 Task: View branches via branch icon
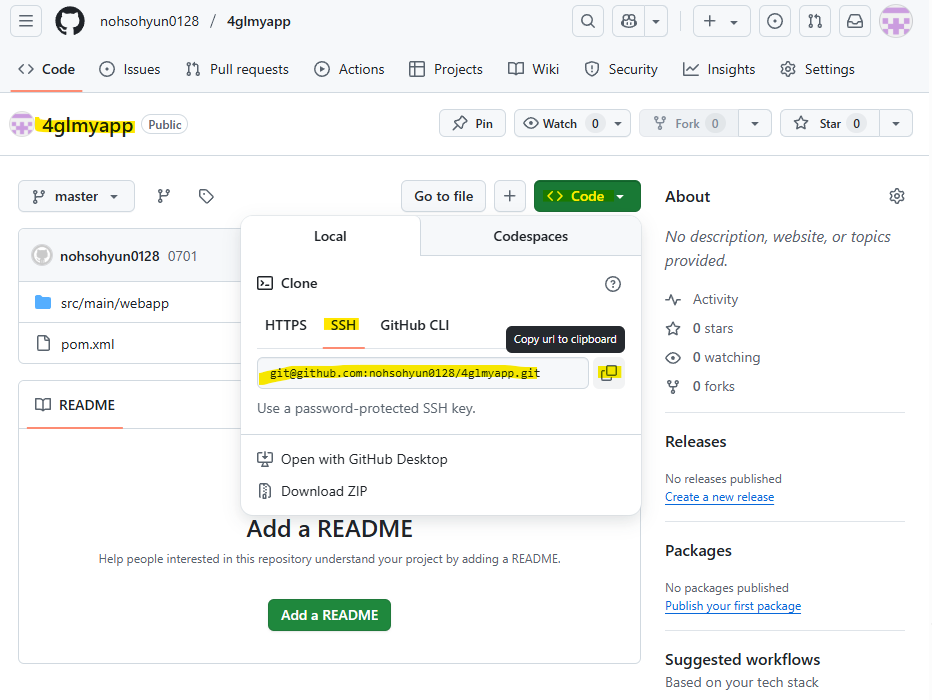click(163, 196)
